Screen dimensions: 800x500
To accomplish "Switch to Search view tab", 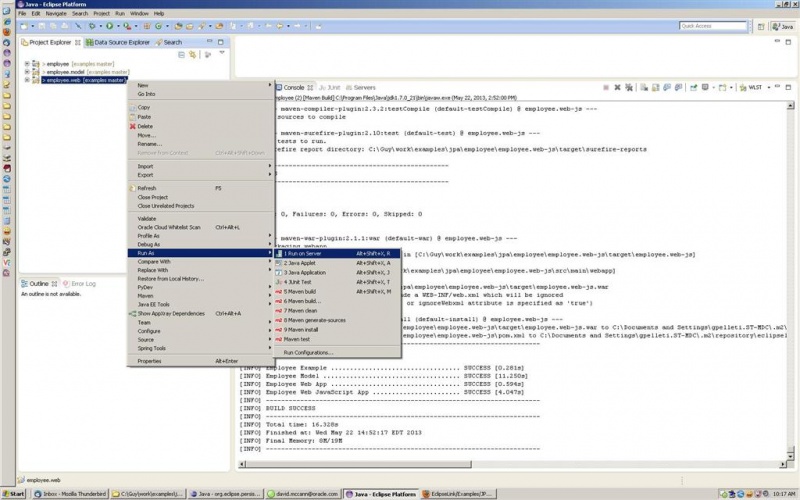I will tap(169, 42).
